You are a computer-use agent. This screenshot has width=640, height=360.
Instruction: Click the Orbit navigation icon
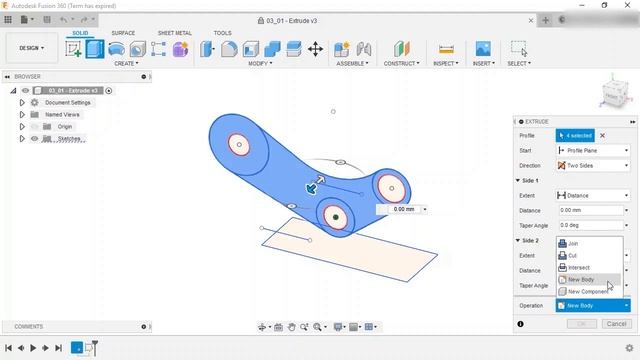tap(263, 327)
